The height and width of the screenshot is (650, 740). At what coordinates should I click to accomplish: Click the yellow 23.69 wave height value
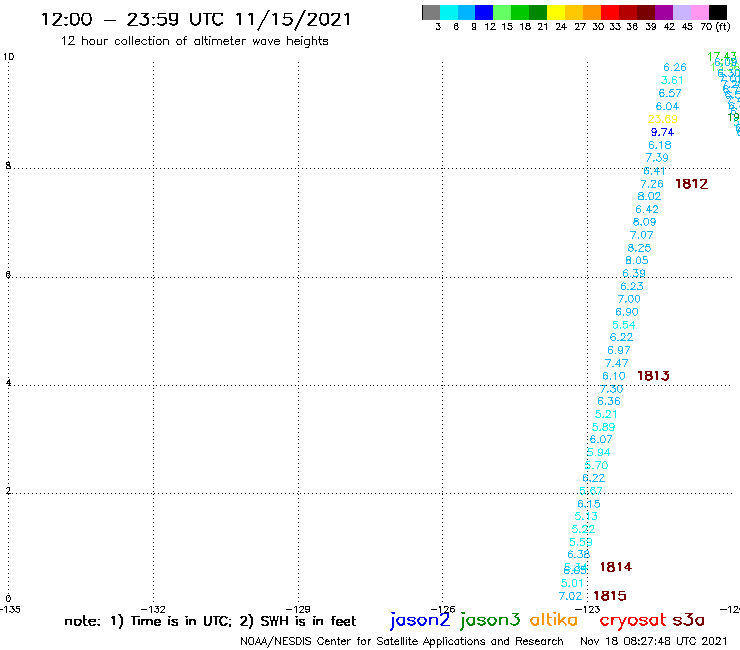[x=663, y=119]
